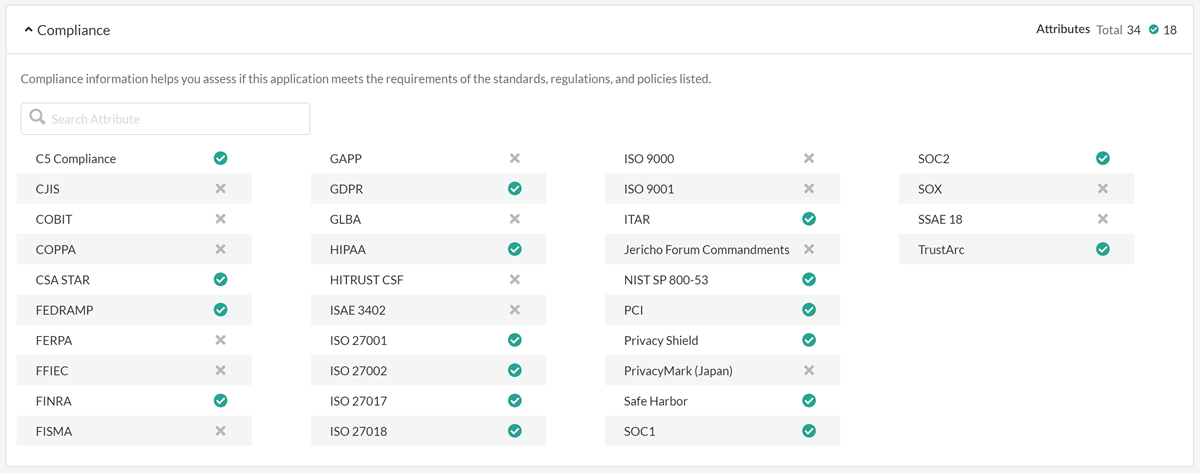Click the magnifying glass search icon
Image resolution: width=1200 pixels, height=473 pixels.
(37, 118)
